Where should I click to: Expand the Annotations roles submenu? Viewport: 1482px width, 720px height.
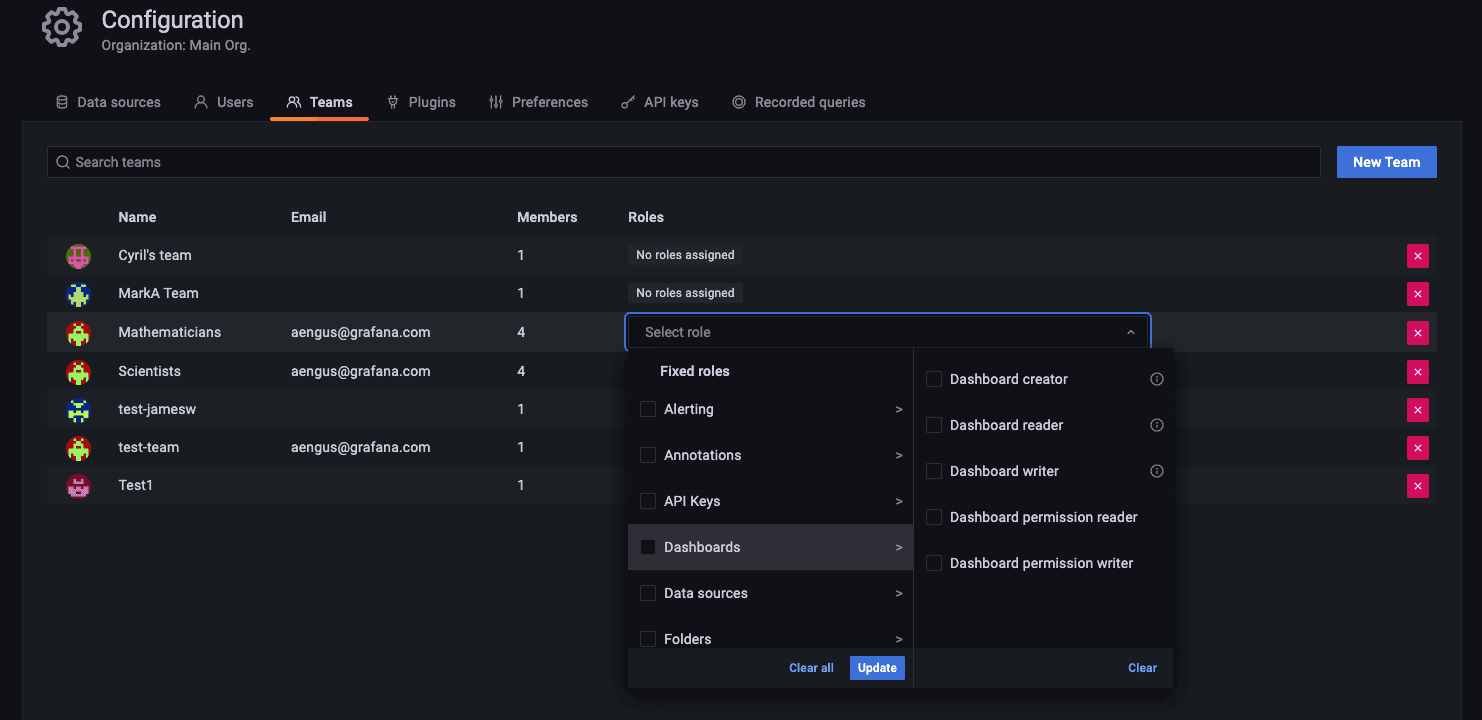pyautogui.click(x=898, y=455)
